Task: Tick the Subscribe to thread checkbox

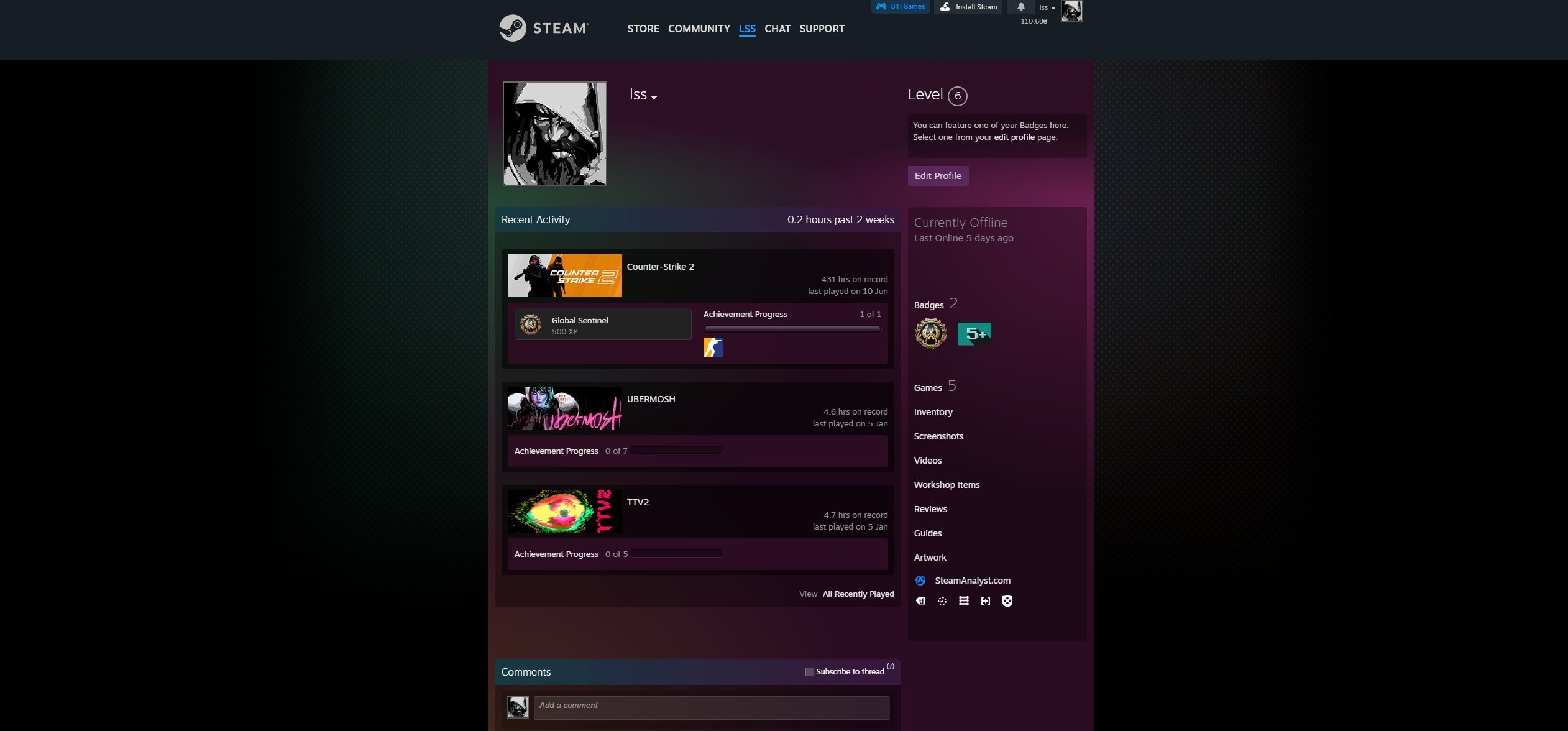Action: (x=809, y=672)
